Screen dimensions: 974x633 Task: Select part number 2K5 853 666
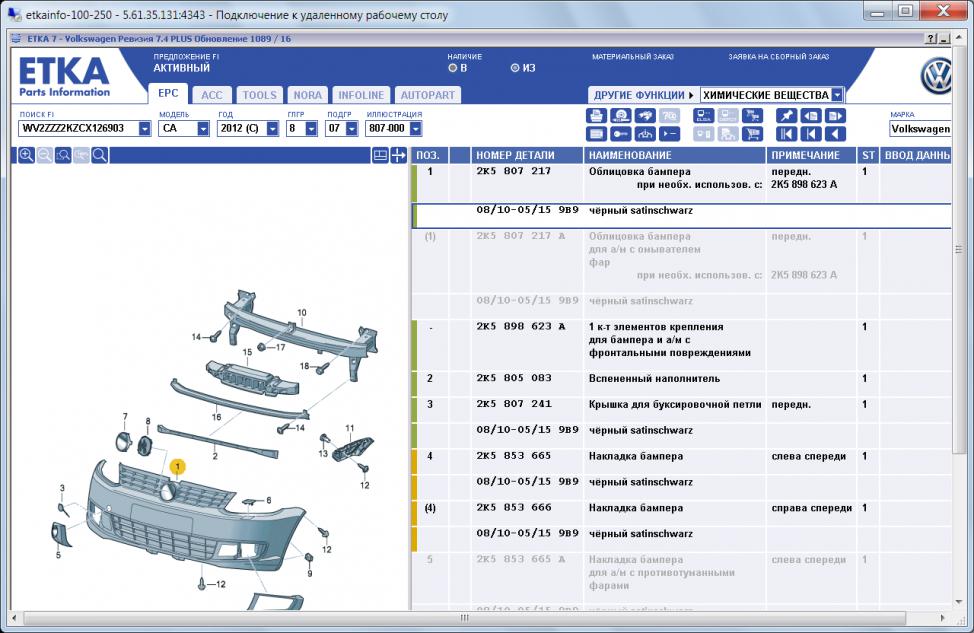(x=514, y=508)
